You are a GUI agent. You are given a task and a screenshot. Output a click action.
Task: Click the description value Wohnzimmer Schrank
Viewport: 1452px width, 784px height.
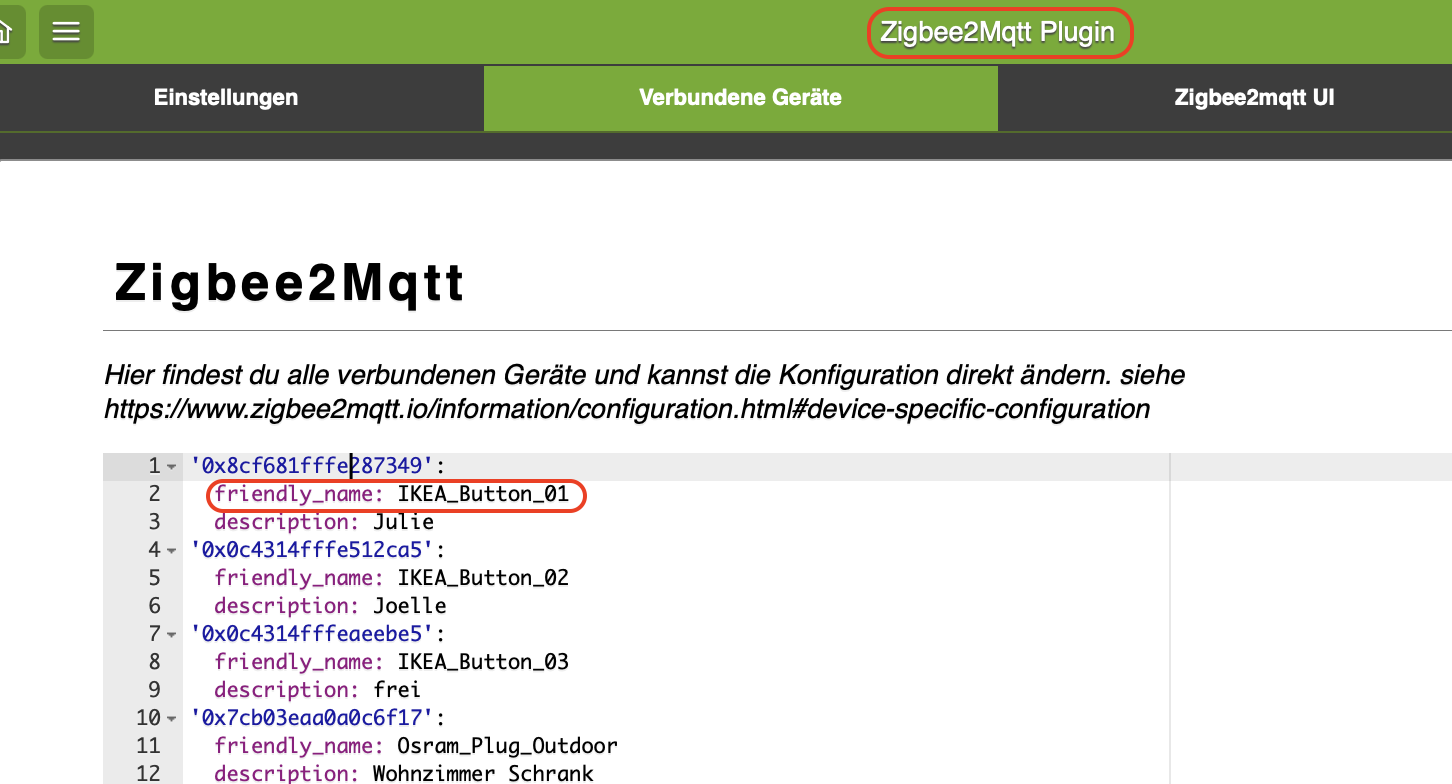(483, 774)
